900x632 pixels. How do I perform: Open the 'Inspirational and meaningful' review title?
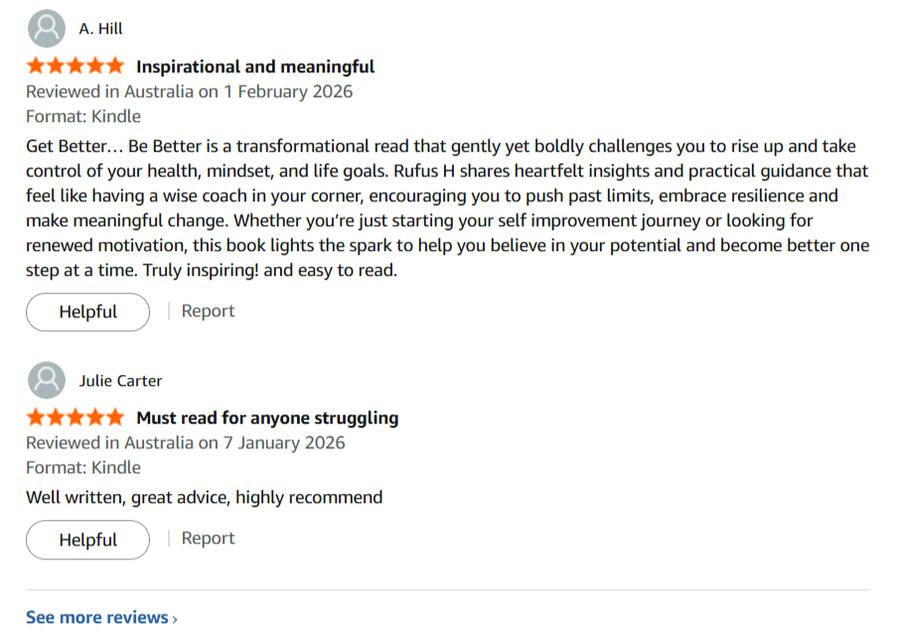point(255,67)
